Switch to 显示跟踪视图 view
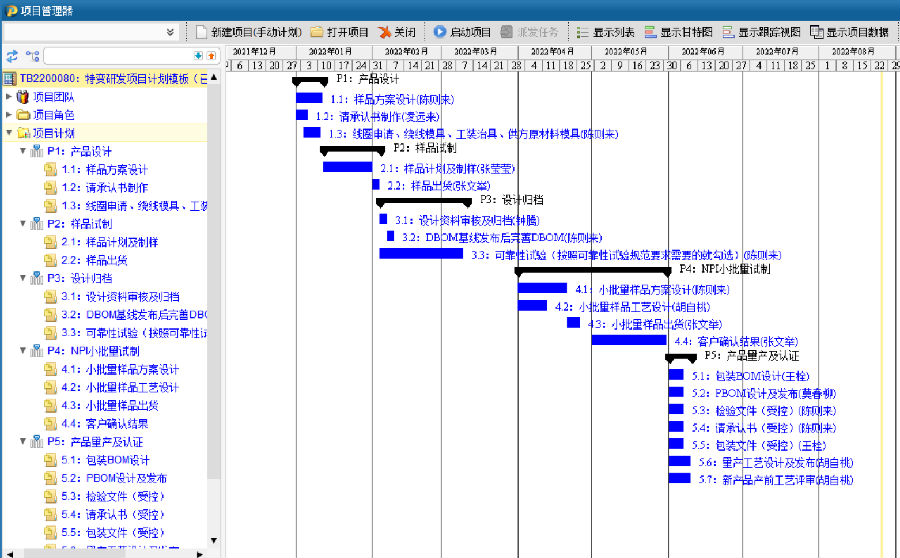This screenshot has height=558, width=900. point(761,32)
